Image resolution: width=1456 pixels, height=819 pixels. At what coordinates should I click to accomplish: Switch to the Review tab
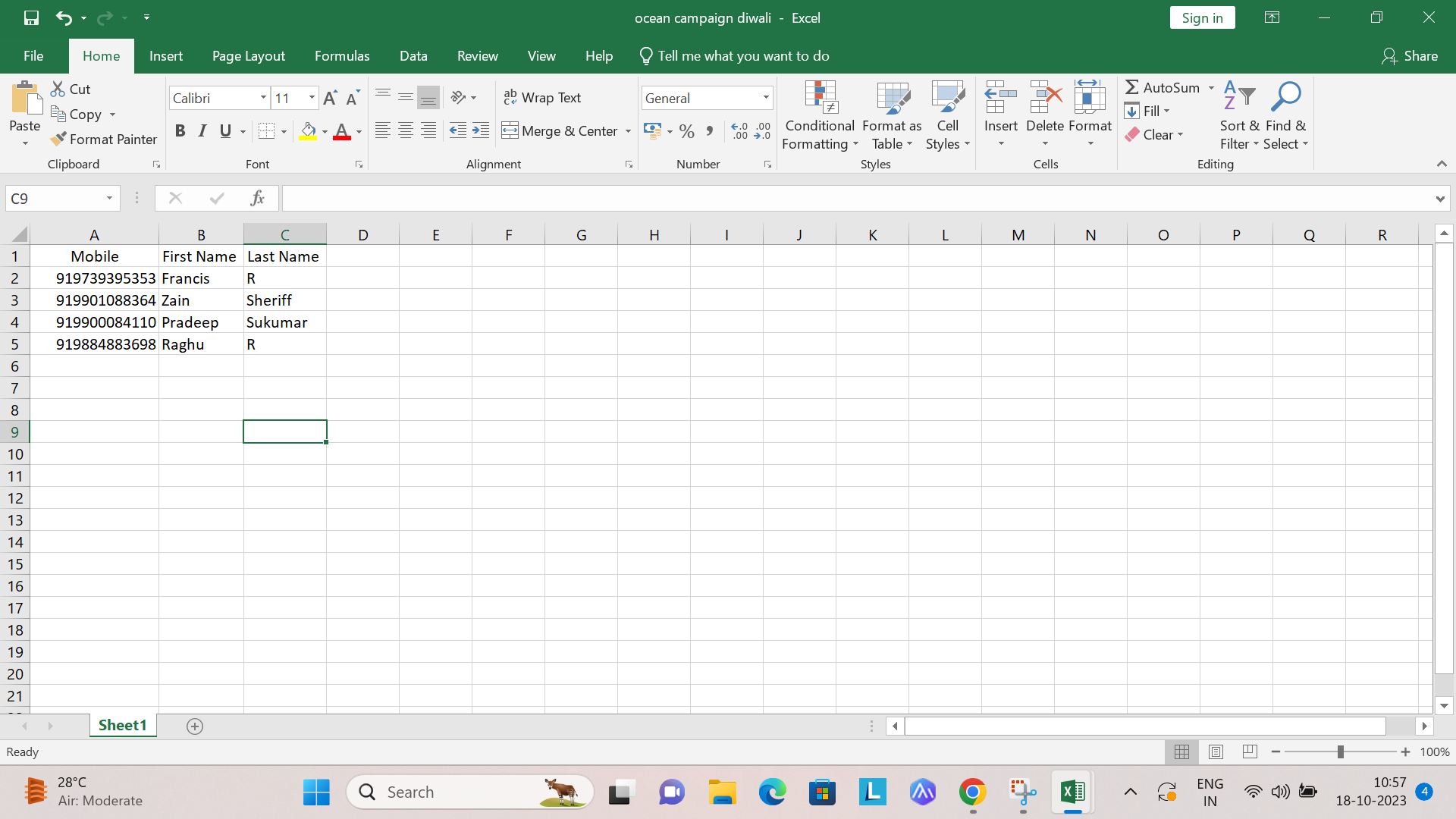[x=478, y=56]
